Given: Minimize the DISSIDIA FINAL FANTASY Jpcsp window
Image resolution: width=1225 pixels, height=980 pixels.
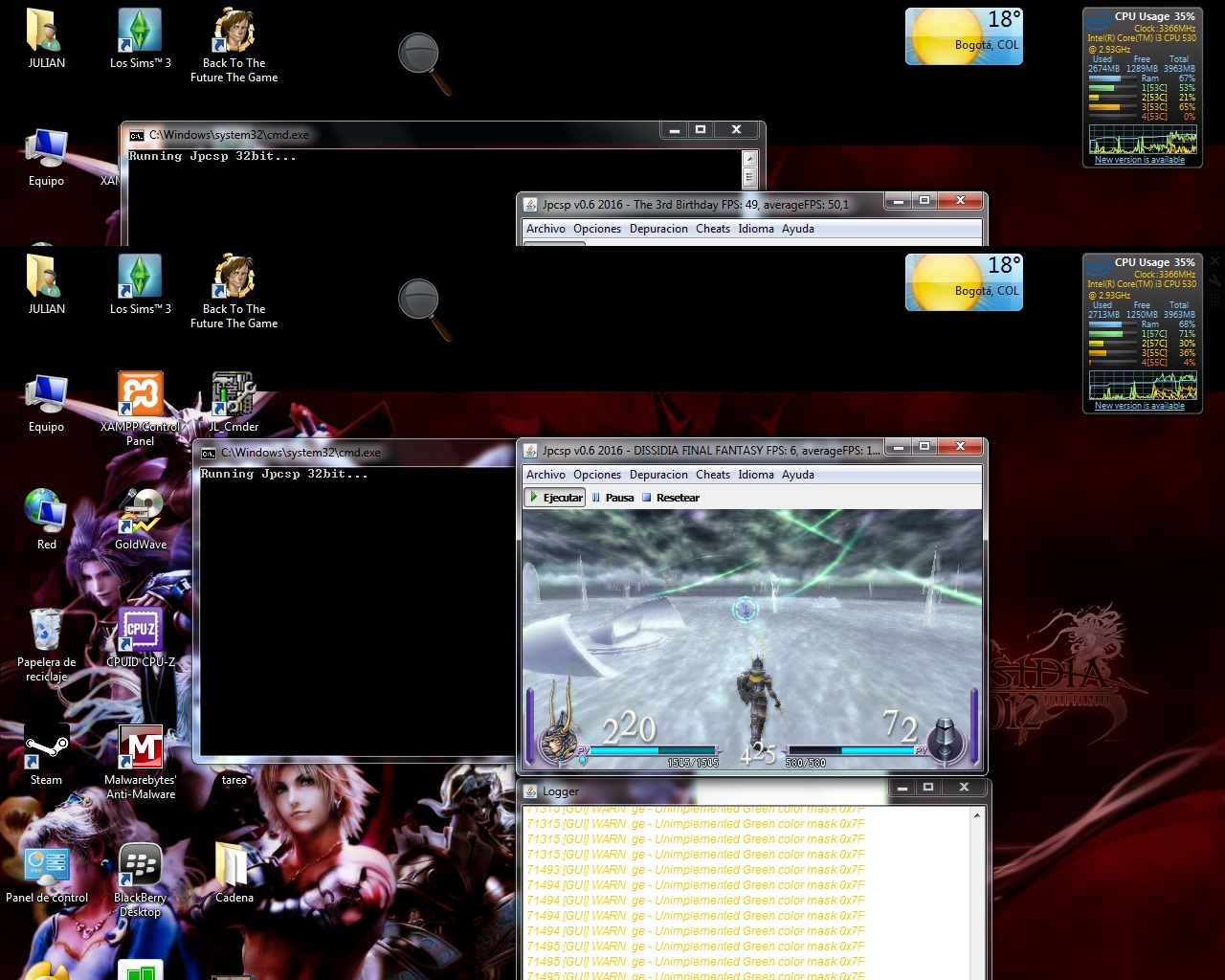Looking at the screenshot, I should [898, 446].
